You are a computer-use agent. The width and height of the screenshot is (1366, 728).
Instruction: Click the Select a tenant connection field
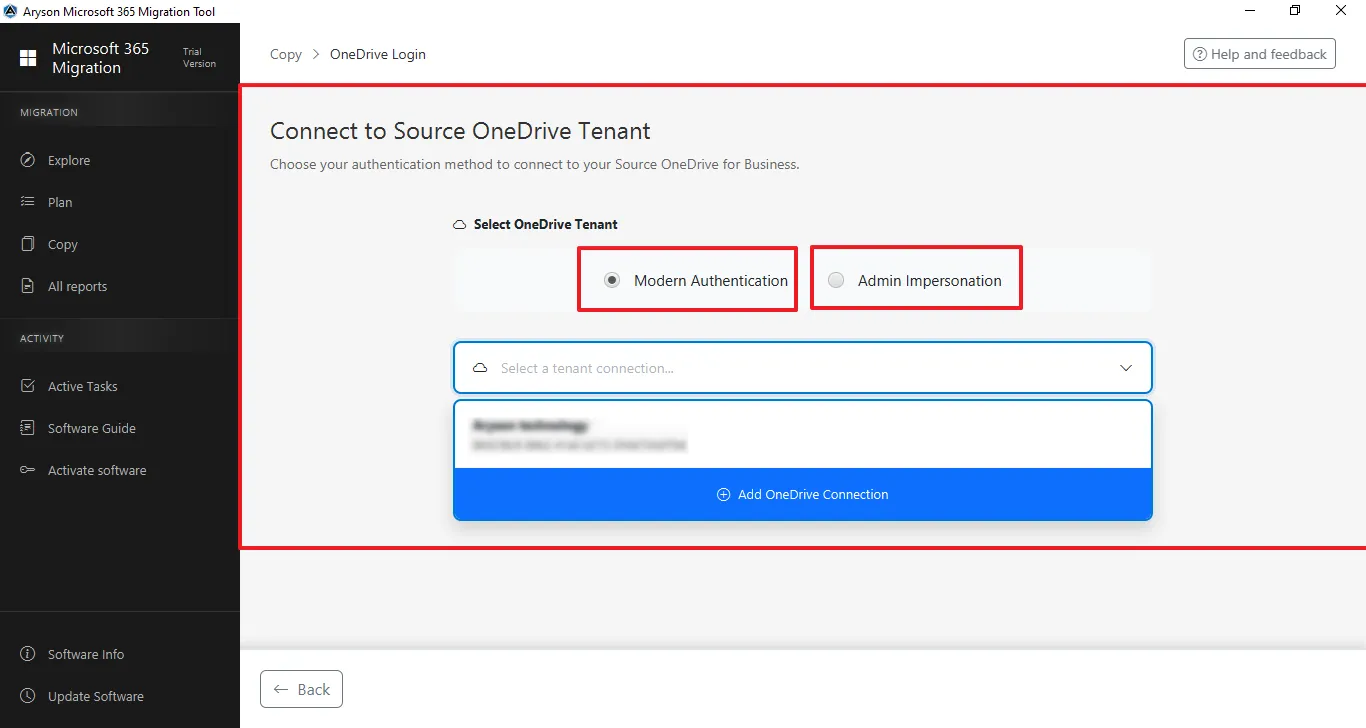click(780, 368)
